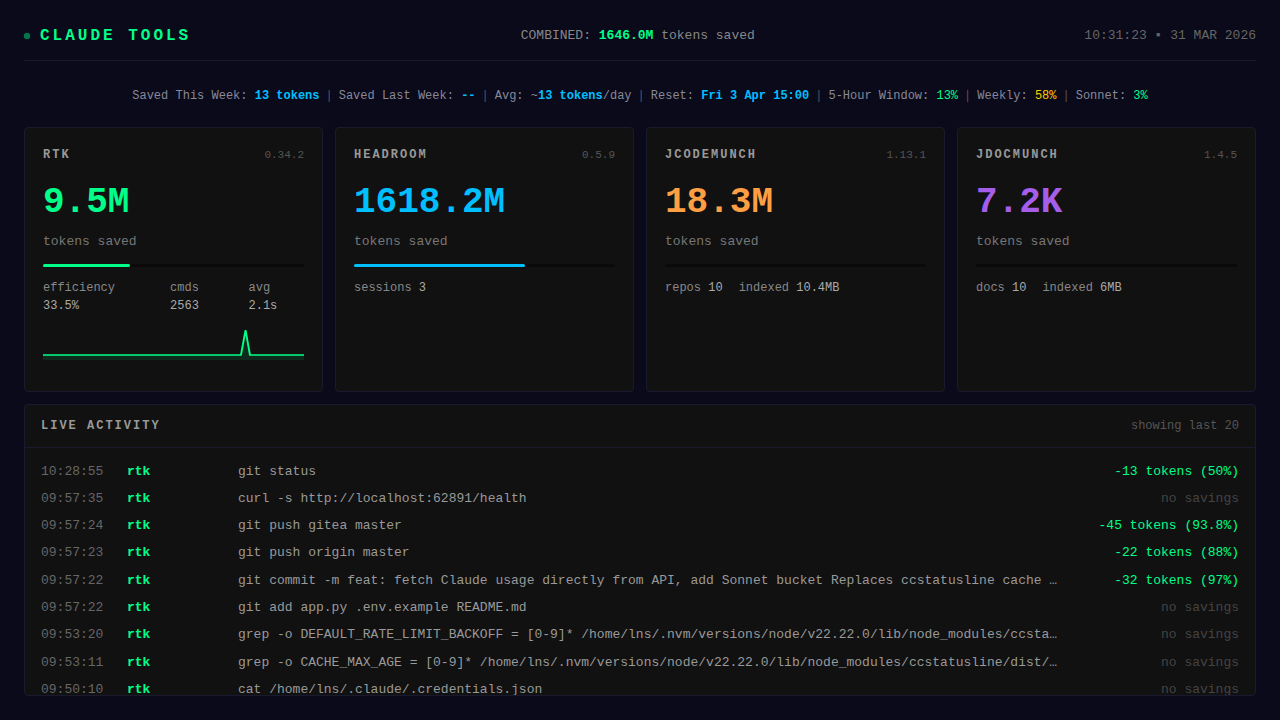
Task: Select the 'git add app.py .env.example README.md' command
Action: (x=382, y=608)
